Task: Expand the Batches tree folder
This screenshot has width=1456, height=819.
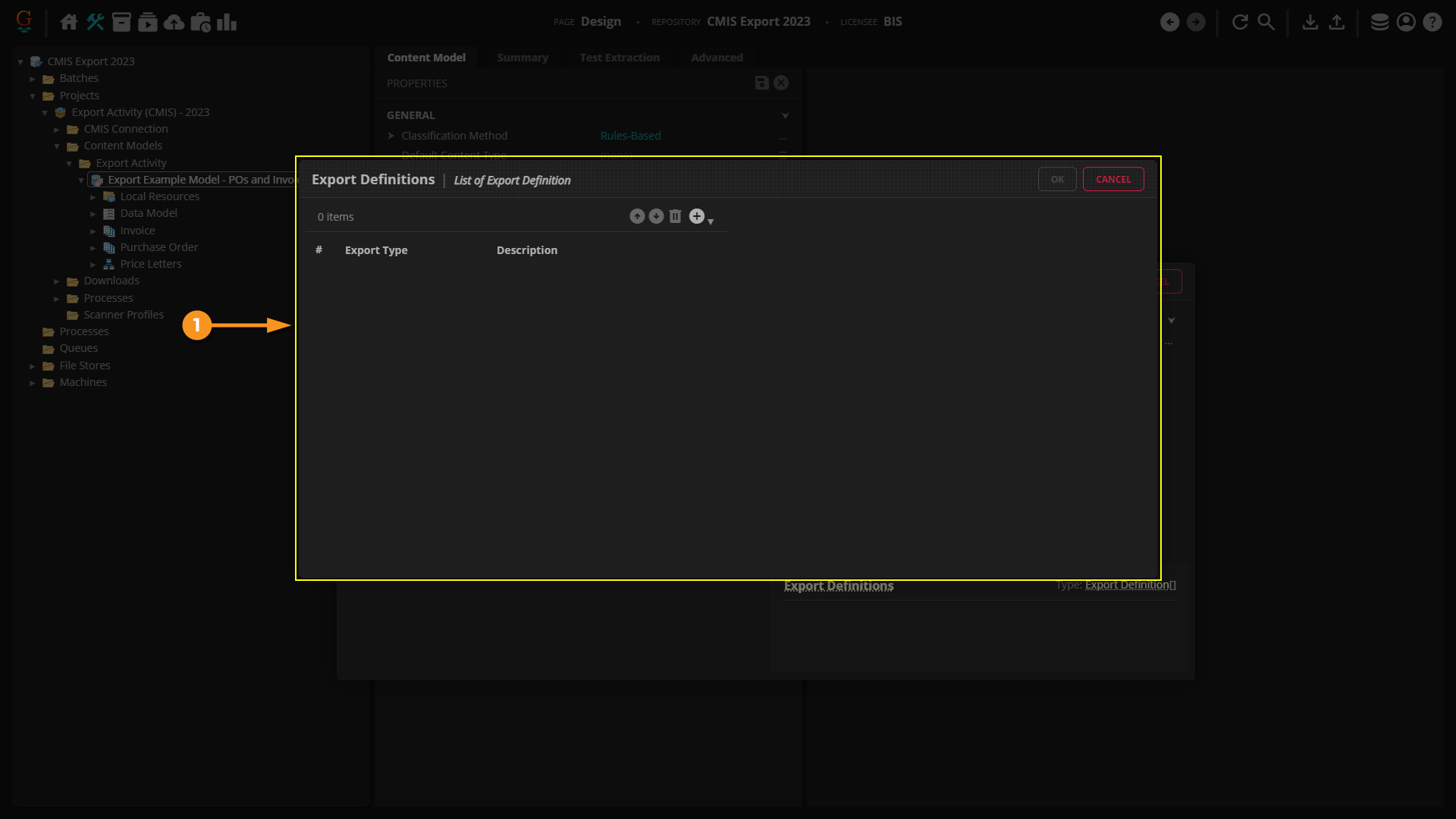Action: [33, 79]
